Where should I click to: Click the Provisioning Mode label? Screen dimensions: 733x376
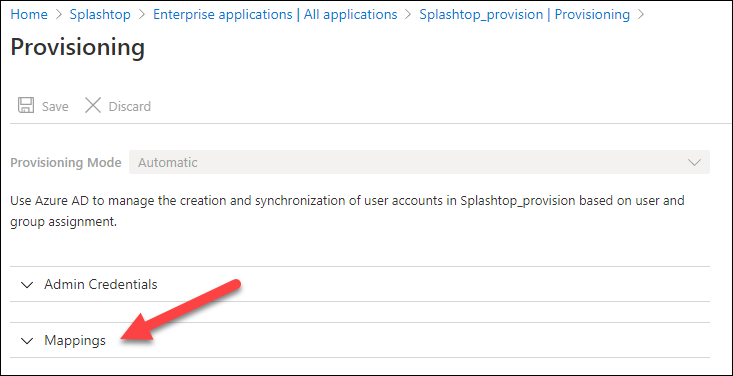pyautogui.click(x=66, y=163)
